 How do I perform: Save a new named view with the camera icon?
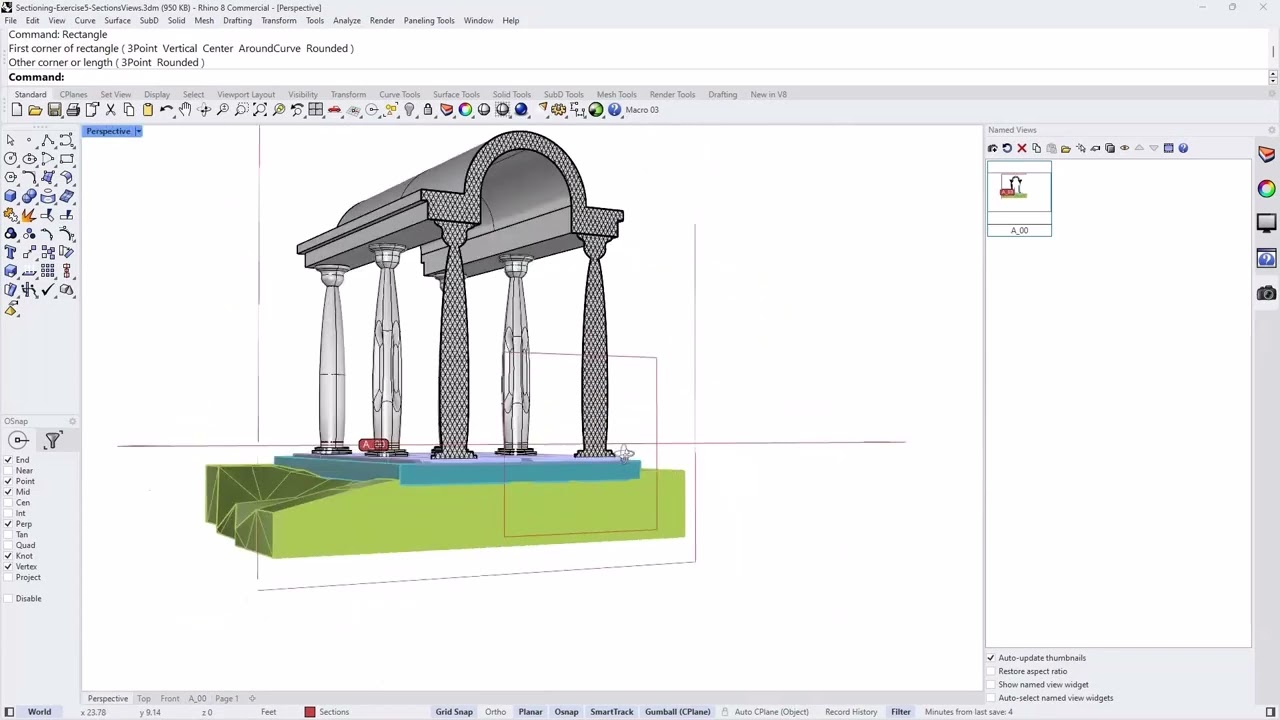pos(993,148)
